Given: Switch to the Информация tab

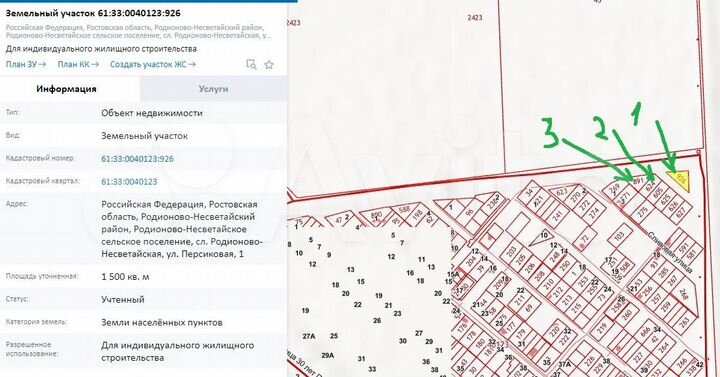Looking at the screenshot, I should click(67, 89).
